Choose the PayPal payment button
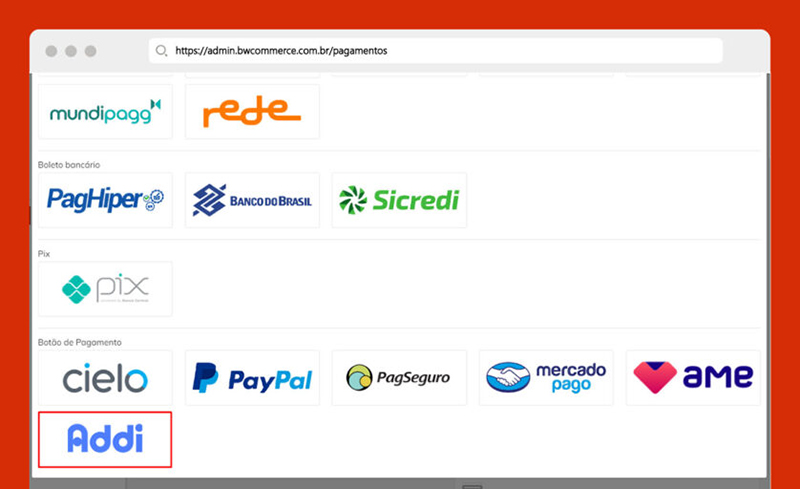800x489 pixels. [x=252, y=378]
